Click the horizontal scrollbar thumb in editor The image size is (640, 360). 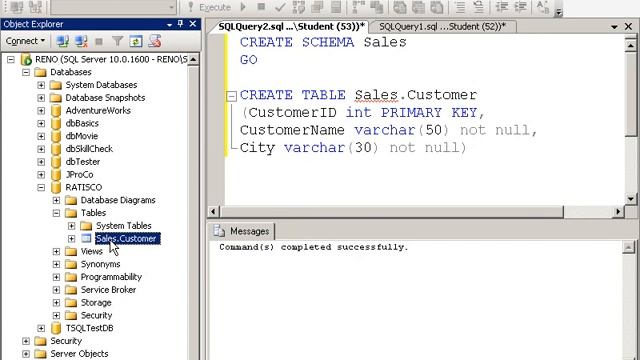tap(391, 212)
